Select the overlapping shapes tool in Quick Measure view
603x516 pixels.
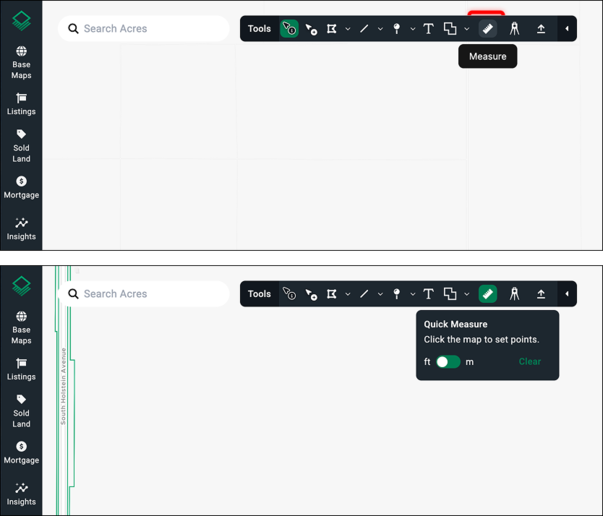click(x=450, y=294)
